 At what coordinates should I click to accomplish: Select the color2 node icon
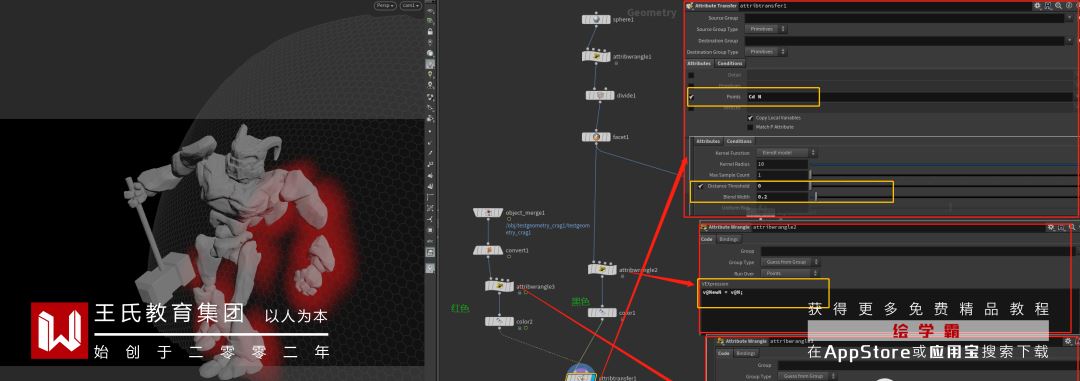[499, 321]
